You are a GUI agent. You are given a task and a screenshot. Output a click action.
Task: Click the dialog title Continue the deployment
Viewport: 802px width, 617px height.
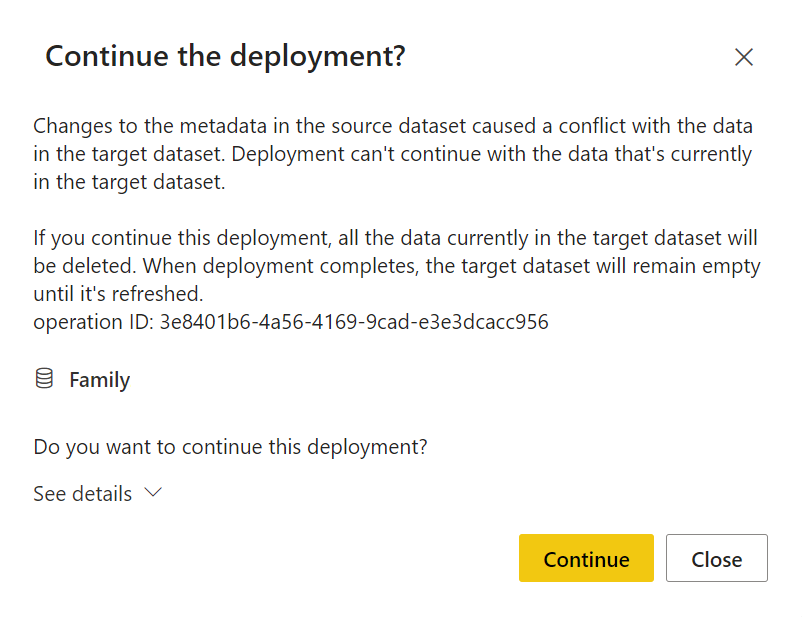tap(225, 56)
